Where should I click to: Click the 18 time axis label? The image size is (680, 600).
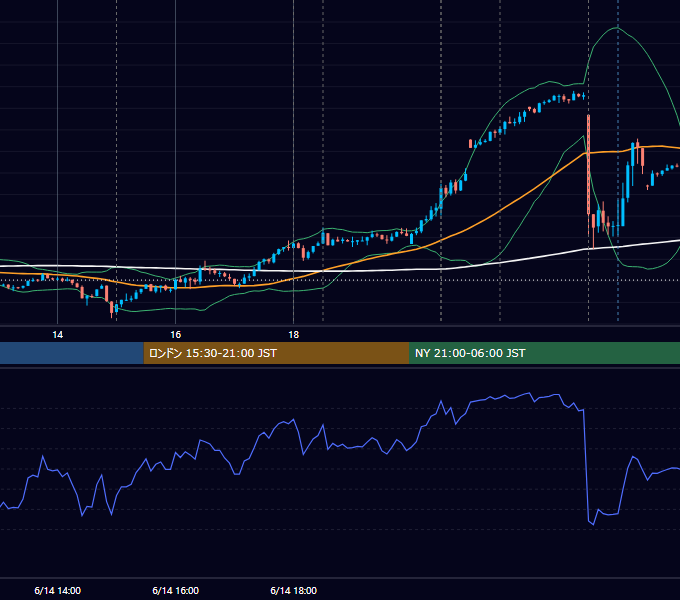tap(294, 335)
